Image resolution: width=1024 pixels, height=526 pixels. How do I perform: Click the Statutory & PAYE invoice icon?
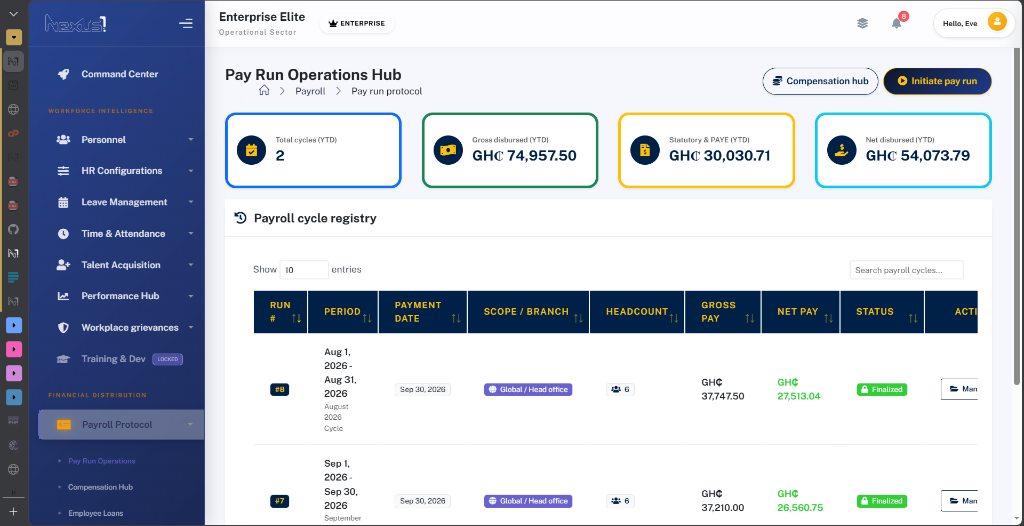[645, 150]
